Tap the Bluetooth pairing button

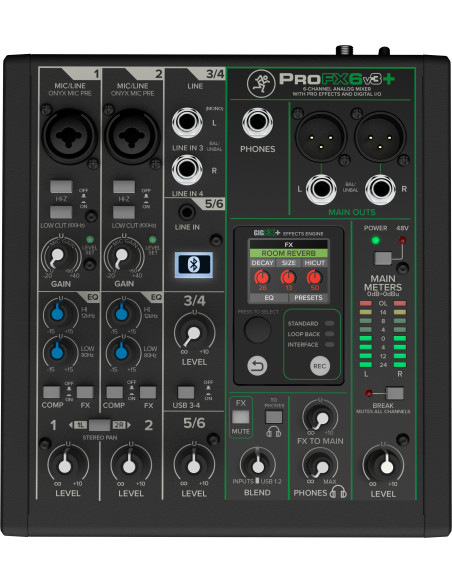coord(194,265)
